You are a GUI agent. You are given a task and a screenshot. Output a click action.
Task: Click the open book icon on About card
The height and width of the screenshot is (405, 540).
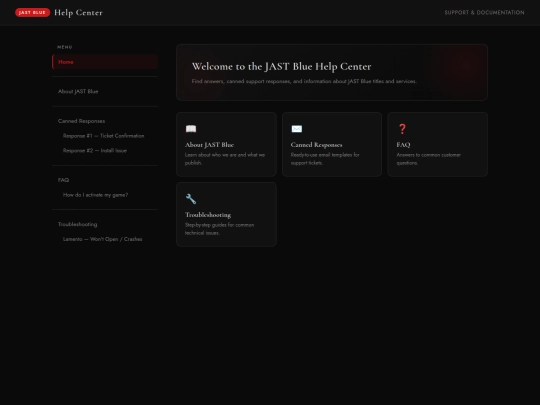click(191, 129)
